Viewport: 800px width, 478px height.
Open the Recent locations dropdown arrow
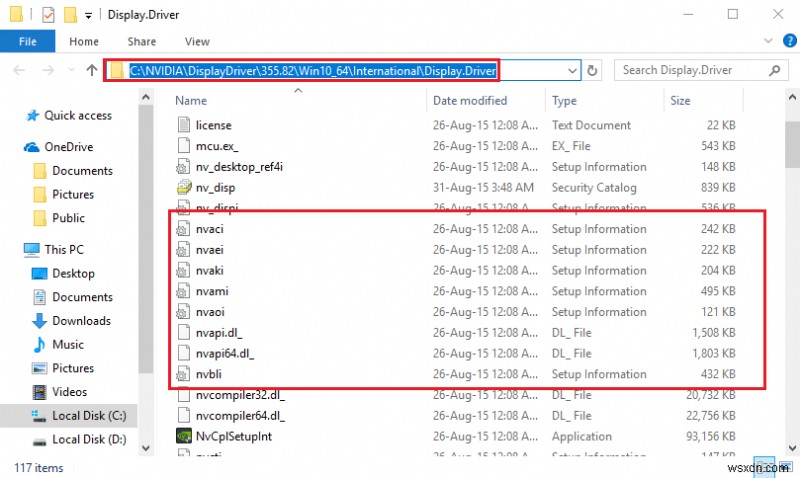71,70
